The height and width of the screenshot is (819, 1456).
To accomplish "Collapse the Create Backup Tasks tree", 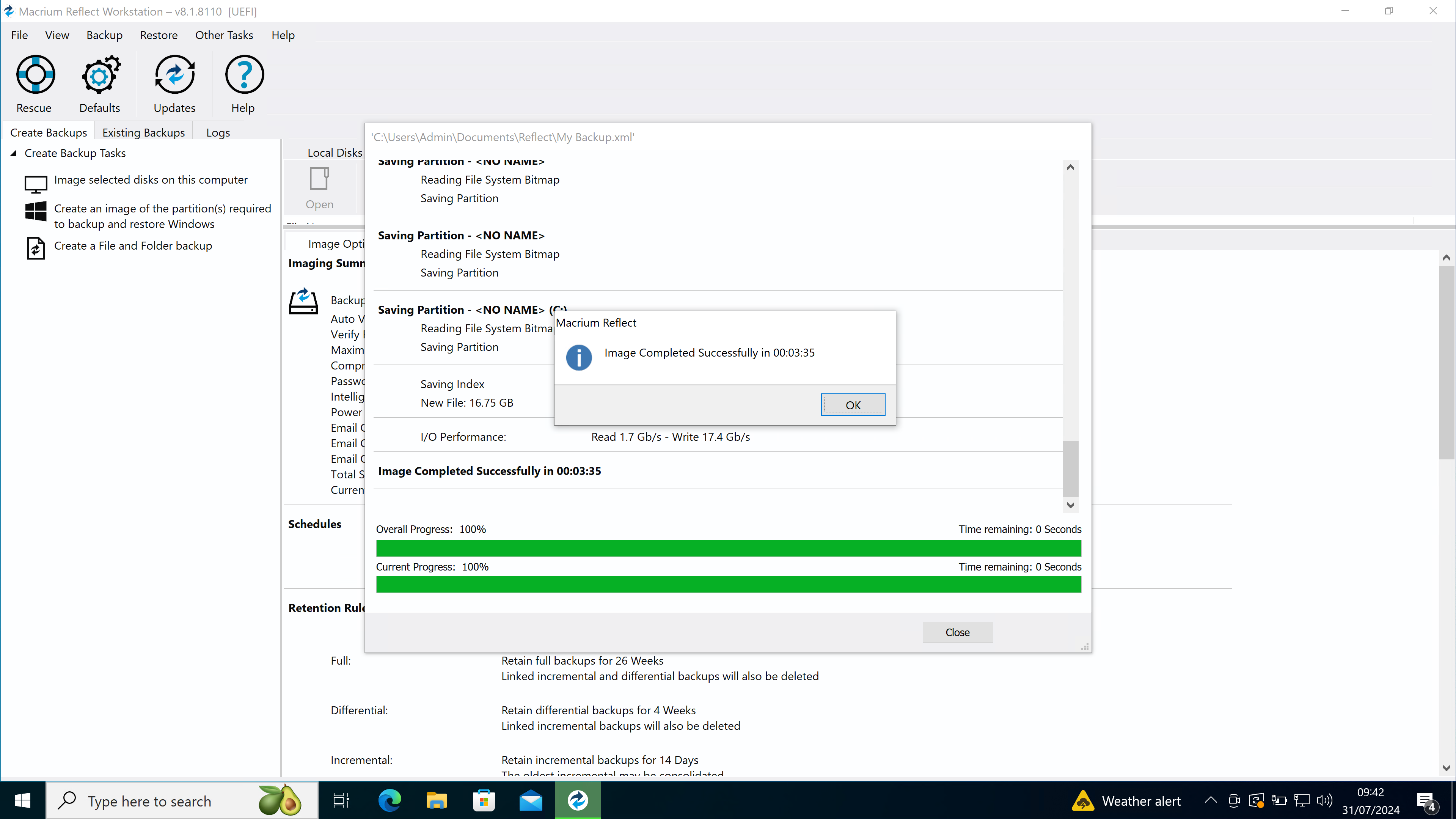I will coord(14,153).
